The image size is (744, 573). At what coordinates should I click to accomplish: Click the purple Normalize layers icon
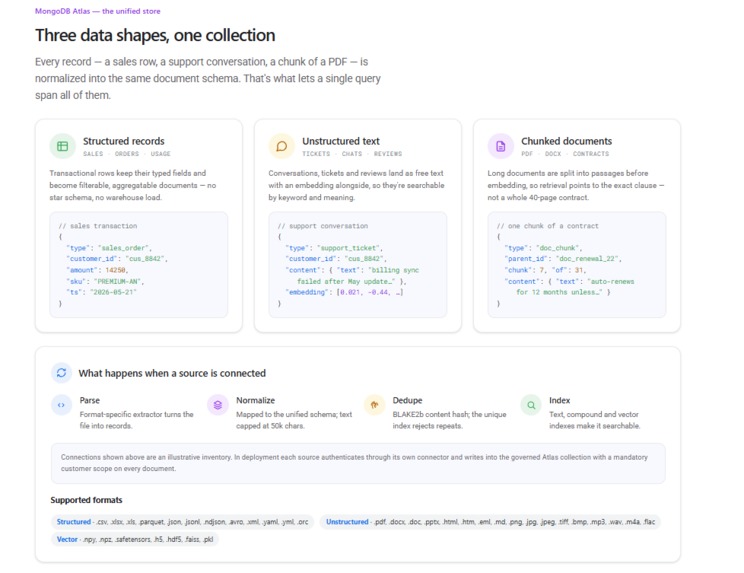click(218, 405)
